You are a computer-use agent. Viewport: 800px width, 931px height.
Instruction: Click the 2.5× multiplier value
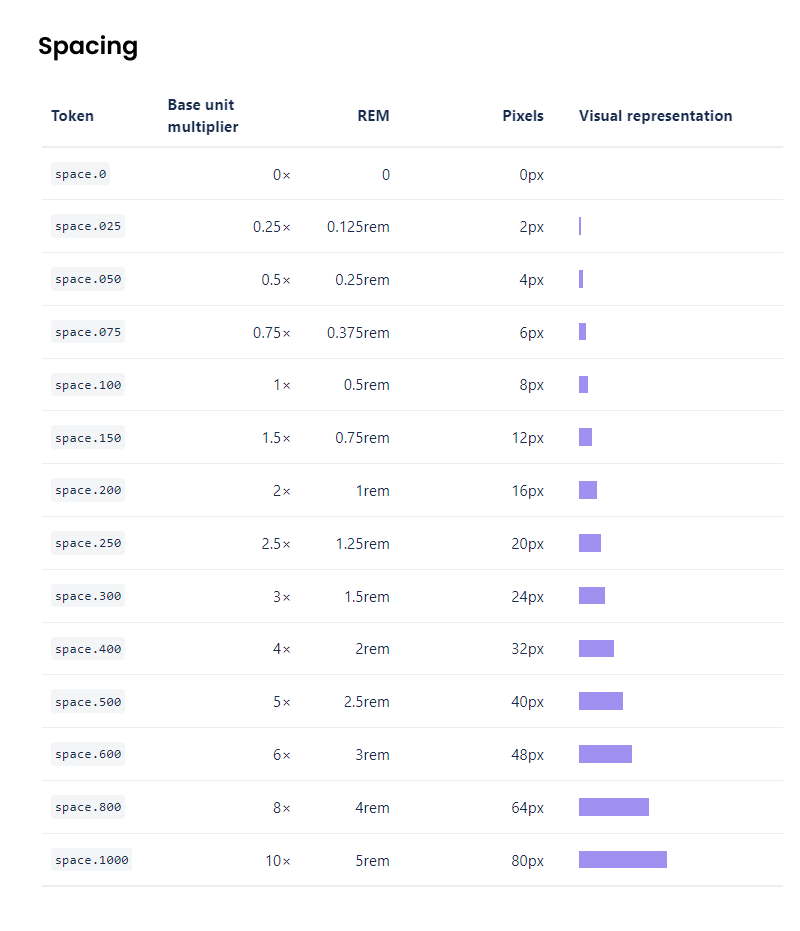click(x=272, y=544)
